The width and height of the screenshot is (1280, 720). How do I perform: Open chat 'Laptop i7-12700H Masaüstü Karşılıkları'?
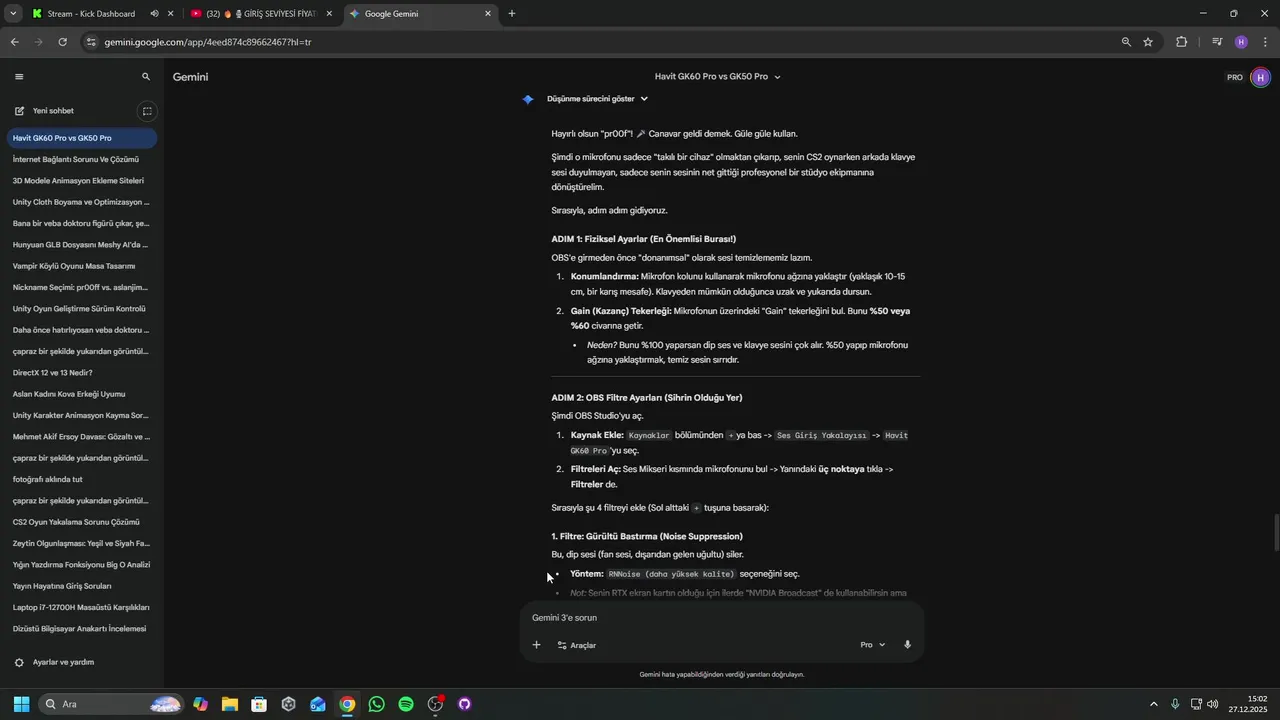coord(82,608)
